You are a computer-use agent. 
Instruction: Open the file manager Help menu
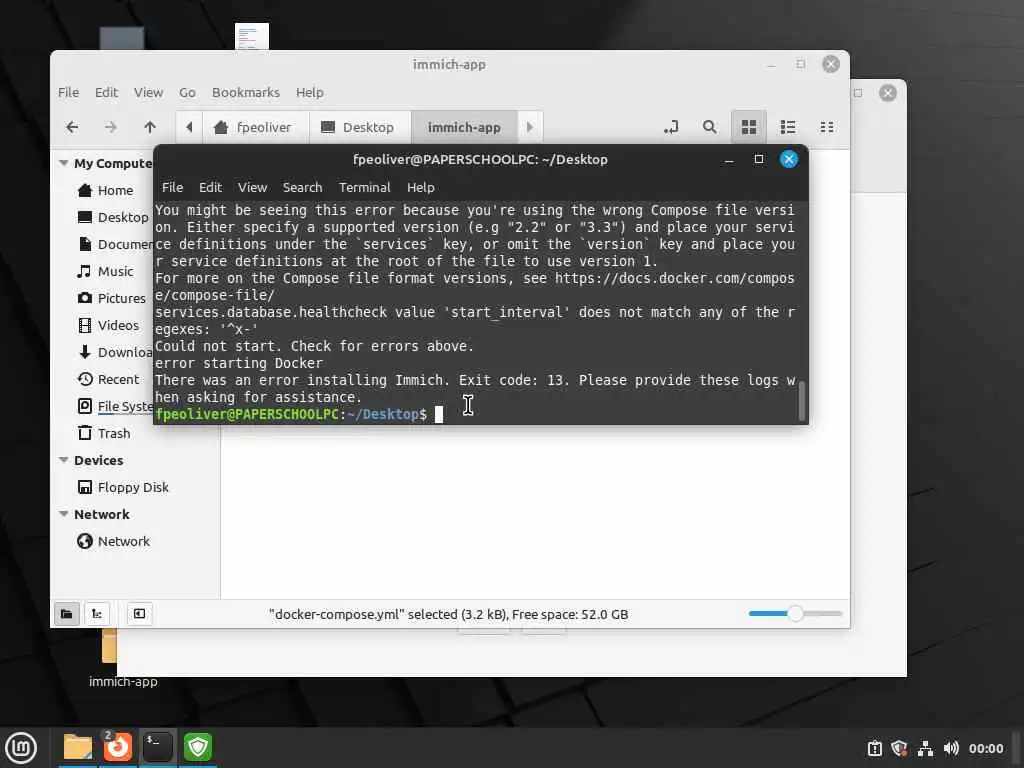310,93
